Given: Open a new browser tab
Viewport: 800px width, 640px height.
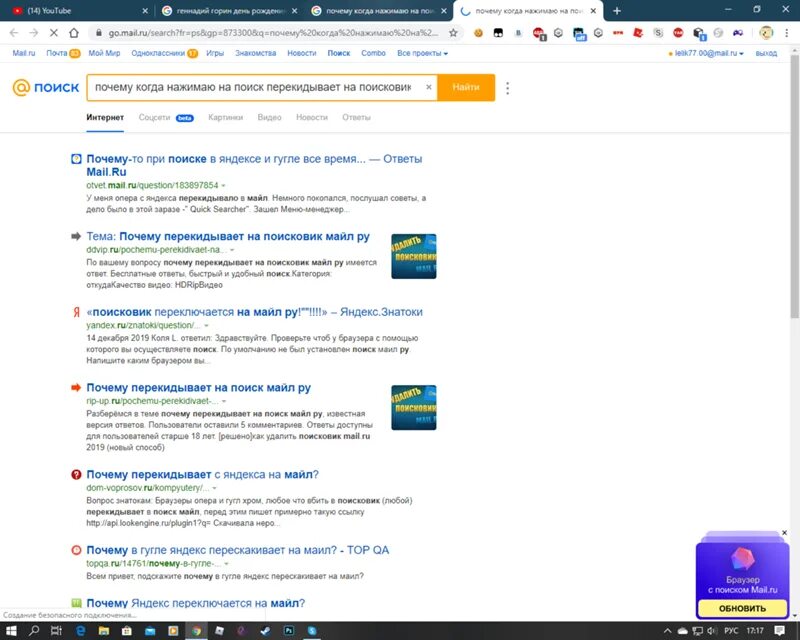Looking at the screenshot, I should click(x=617, y=11).
